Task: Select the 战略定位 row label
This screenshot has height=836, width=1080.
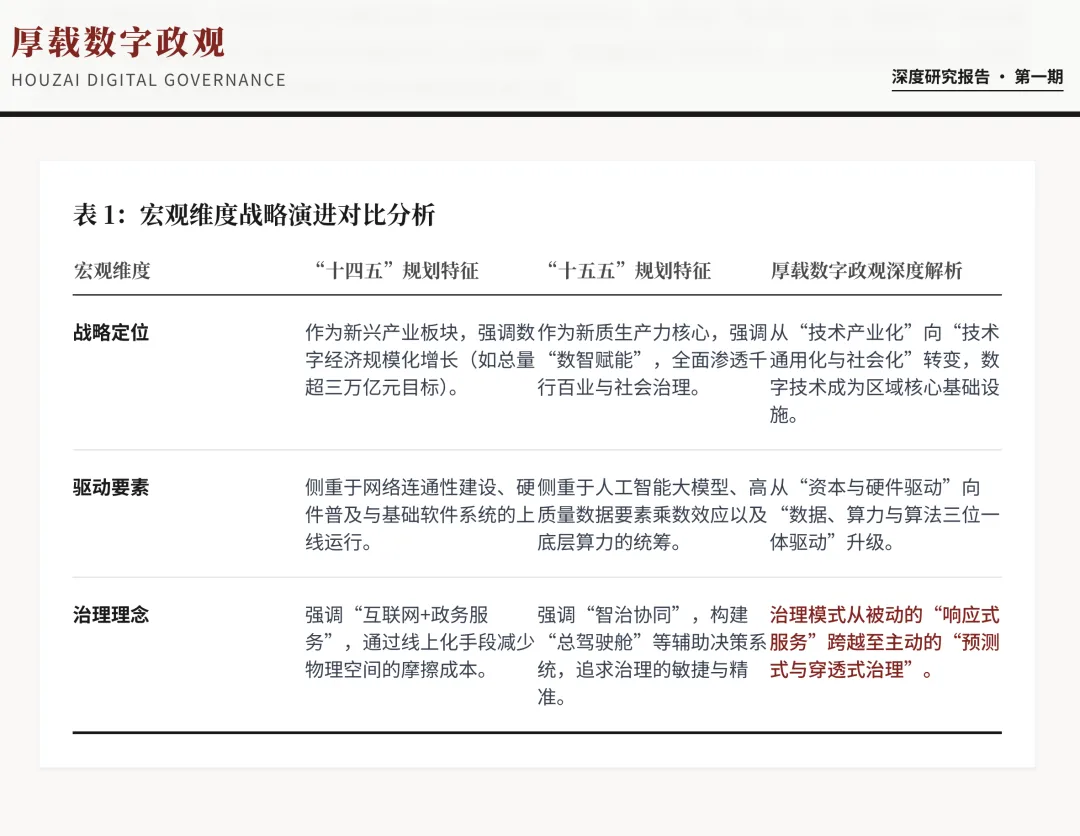Action: click(x=111, y=333)
